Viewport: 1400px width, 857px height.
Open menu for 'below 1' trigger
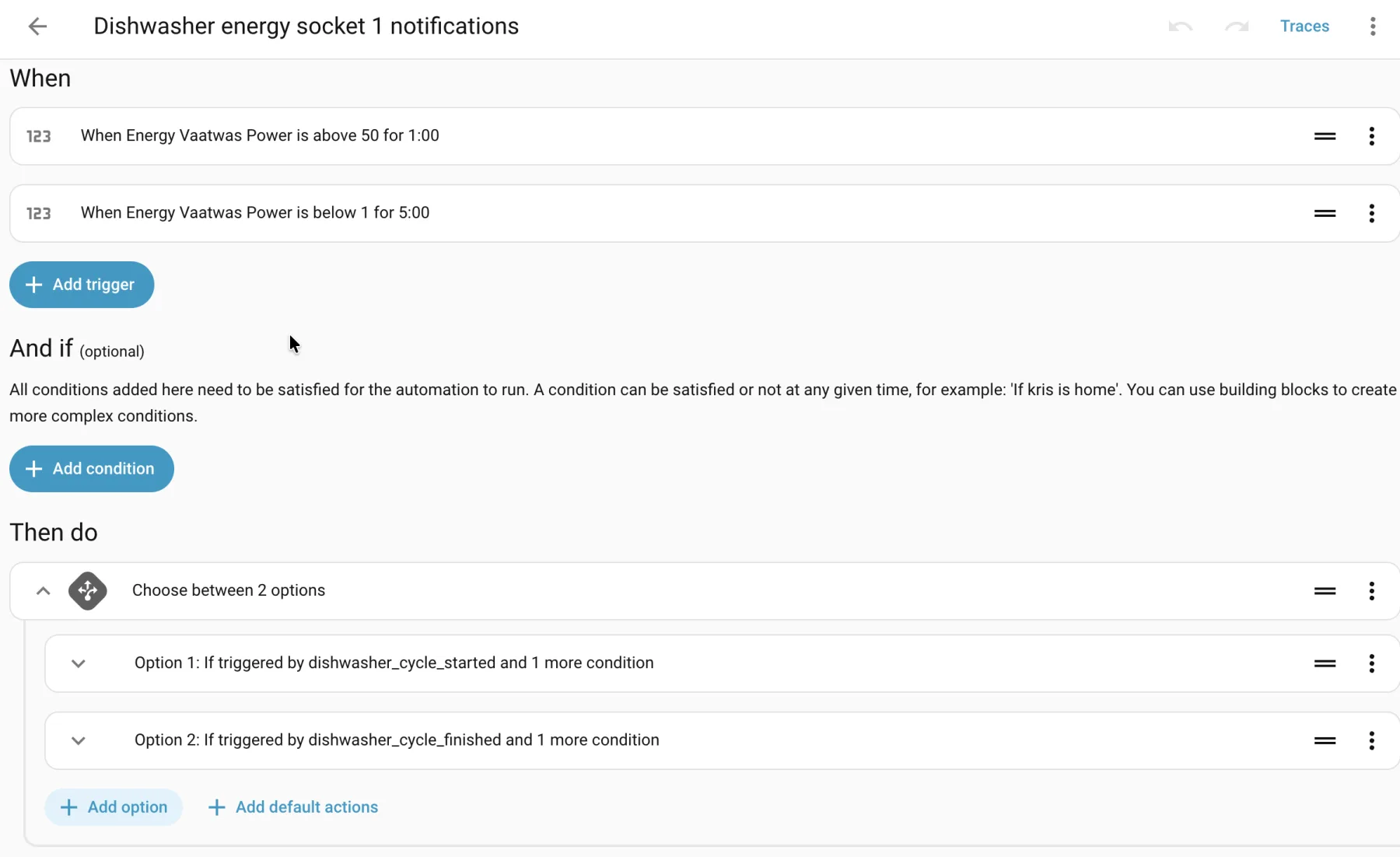pos(1371,213)
